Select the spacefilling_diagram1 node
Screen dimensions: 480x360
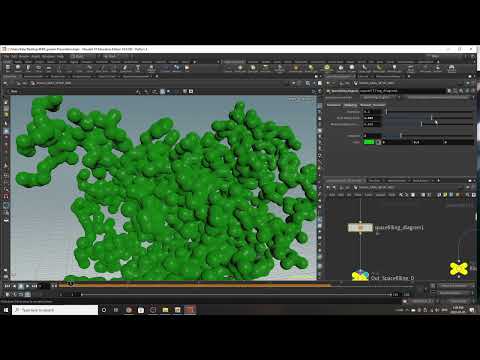tap(360, 228)
